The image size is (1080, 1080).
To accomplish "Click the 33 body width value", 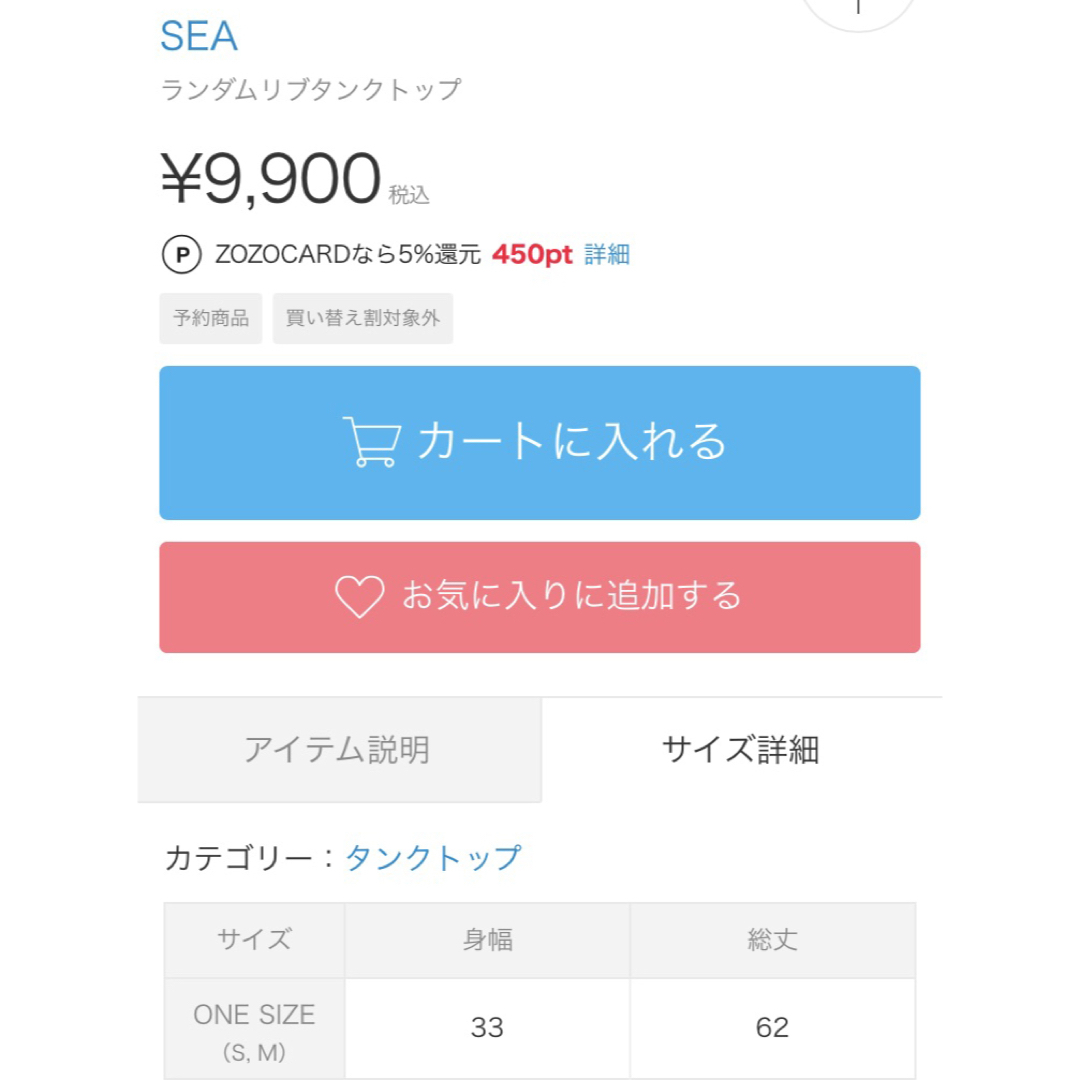I will [x=487, y=1028].
